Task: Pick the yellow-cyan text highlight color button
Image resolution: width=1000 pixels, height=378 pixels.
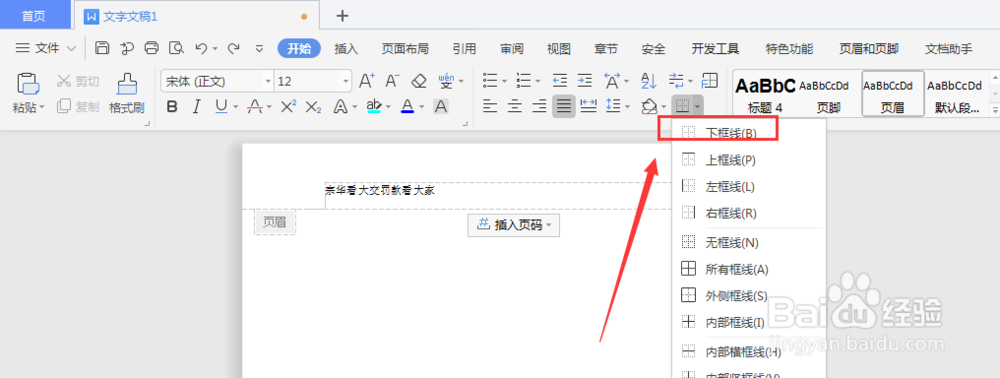Action: pos(374,106)
